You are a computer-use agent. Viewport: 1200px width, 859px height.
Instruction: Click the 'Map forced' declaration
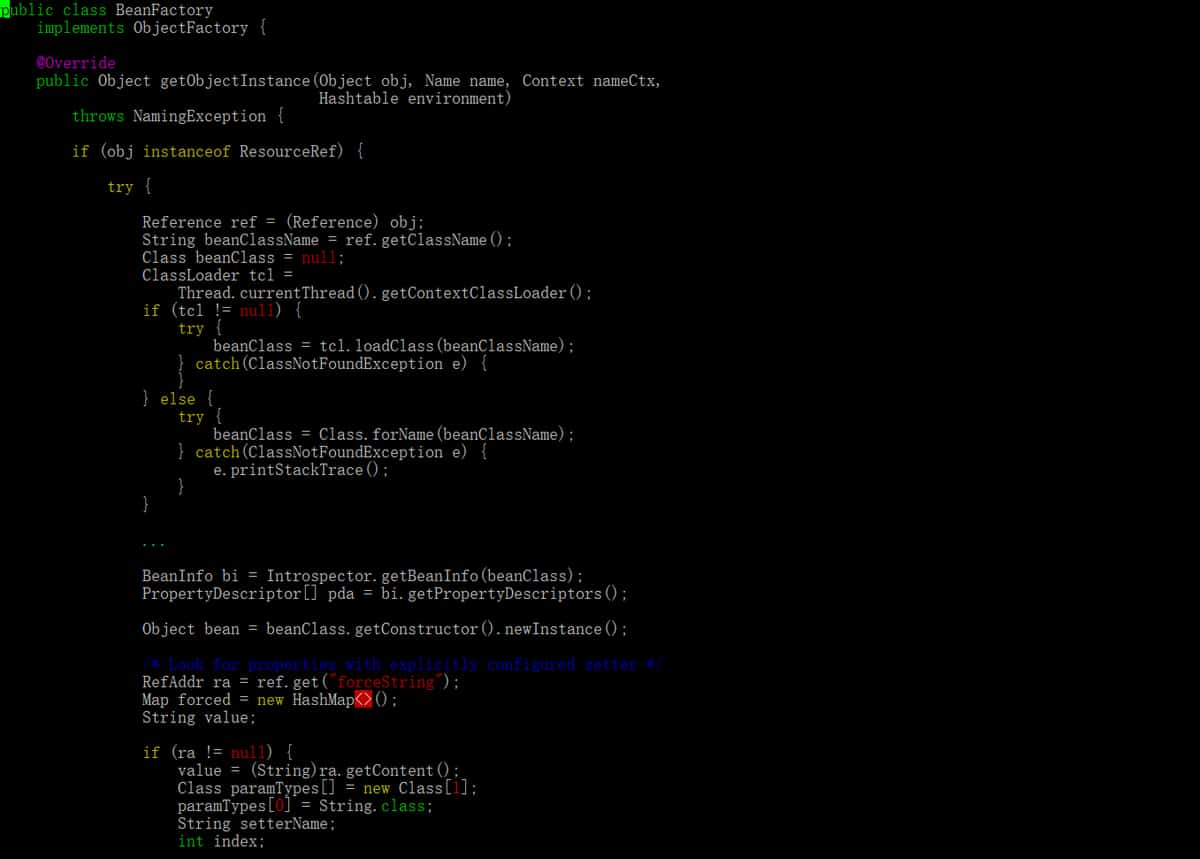coord(270,700)
